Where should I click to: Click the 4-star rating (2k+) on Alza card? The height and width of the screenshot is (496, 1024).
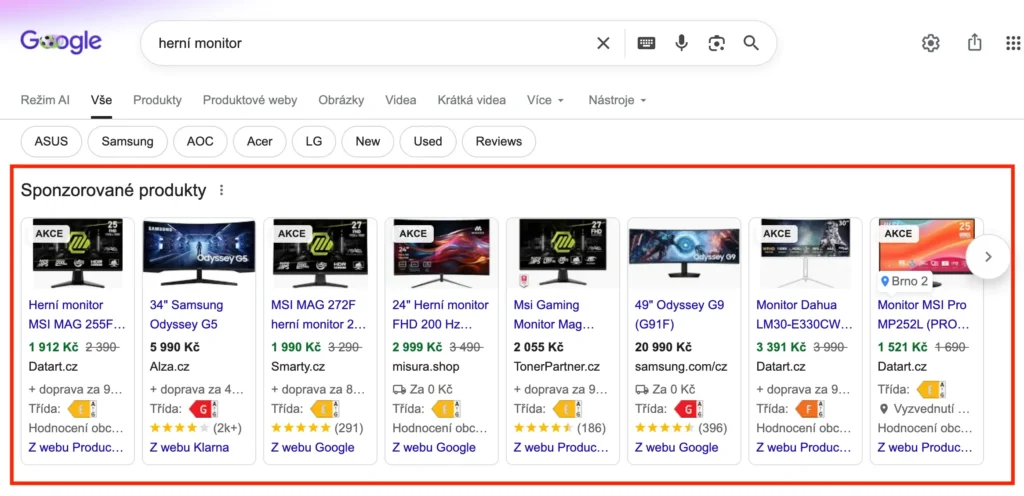tap(195, 429)
